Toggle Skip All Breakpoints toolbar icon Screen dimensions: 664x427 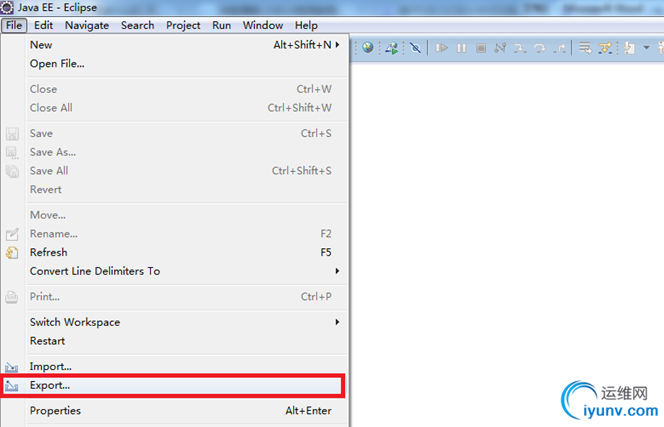click(415, 48)
